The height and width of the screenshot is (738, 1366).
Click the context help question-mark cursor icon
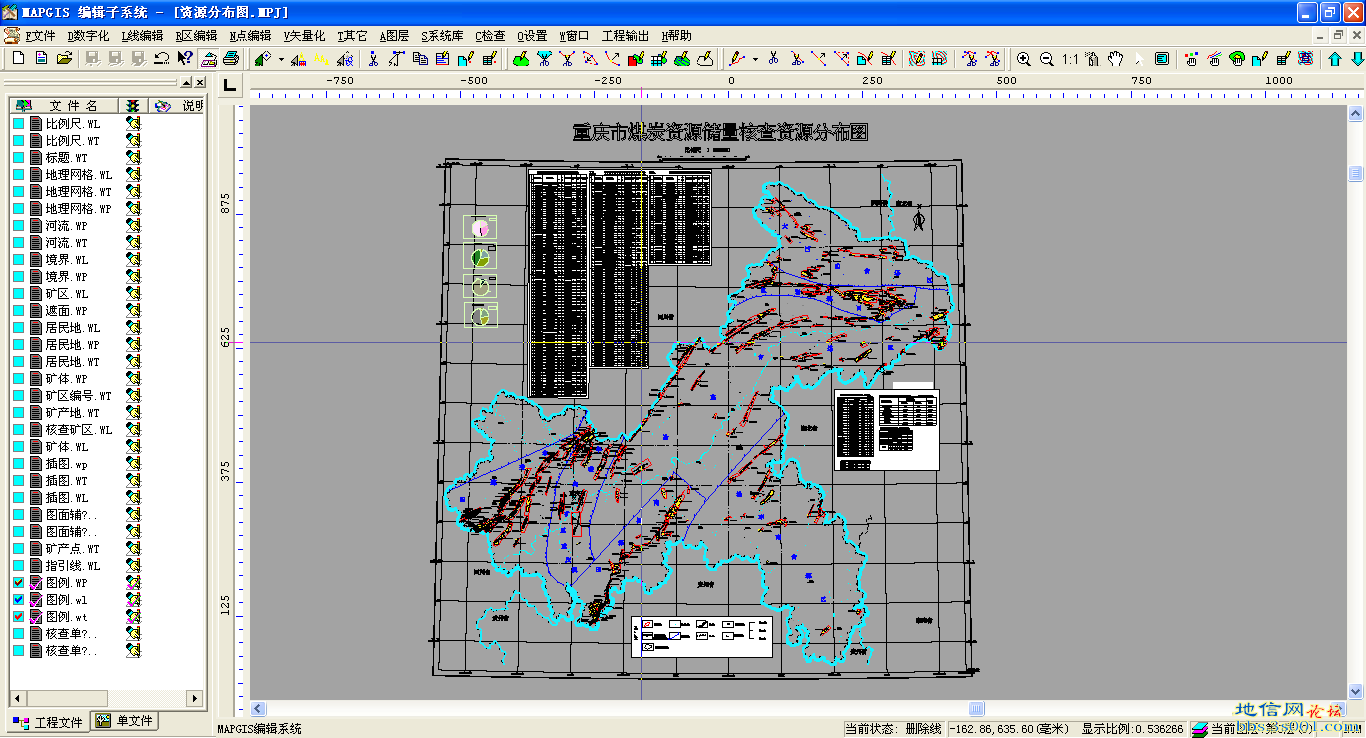tap(185, 58)
